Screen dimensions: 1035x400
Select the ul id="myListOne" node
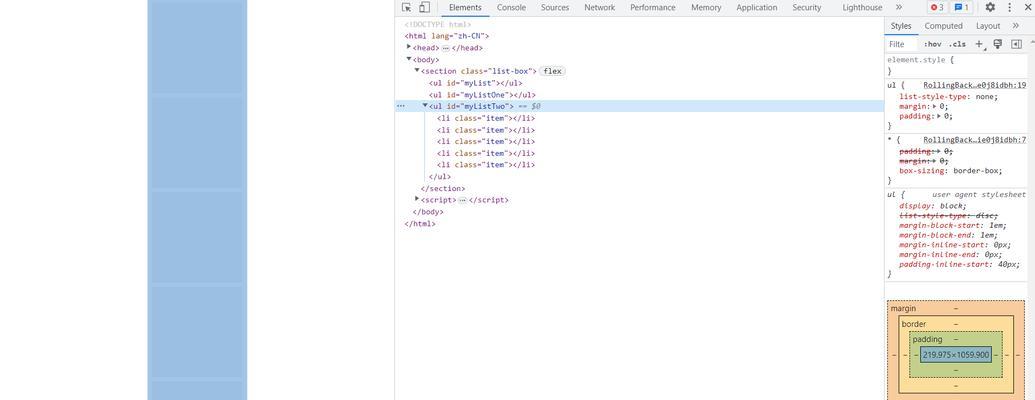(483, 95)
